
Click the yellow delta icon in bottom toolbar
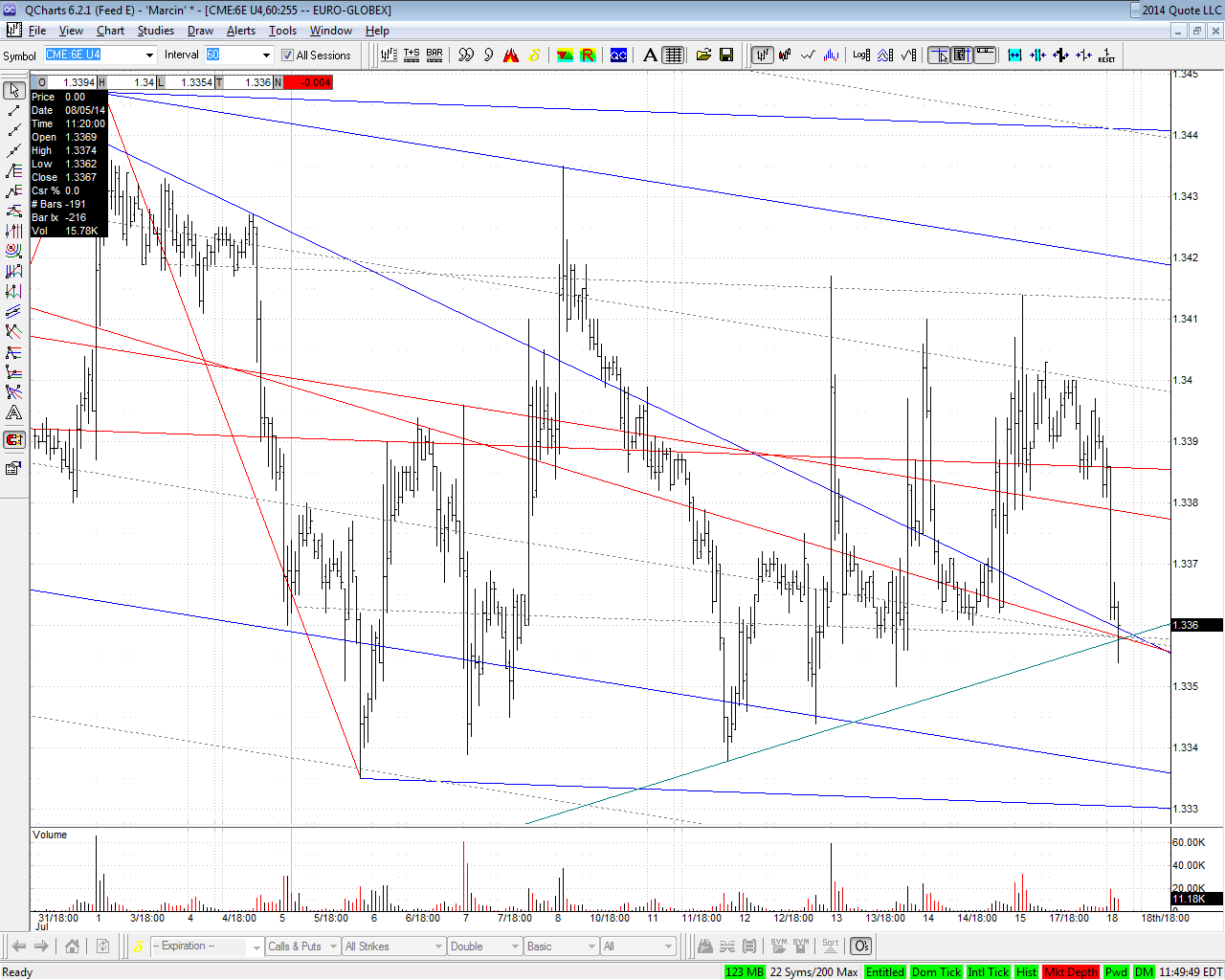pos(138,947)
